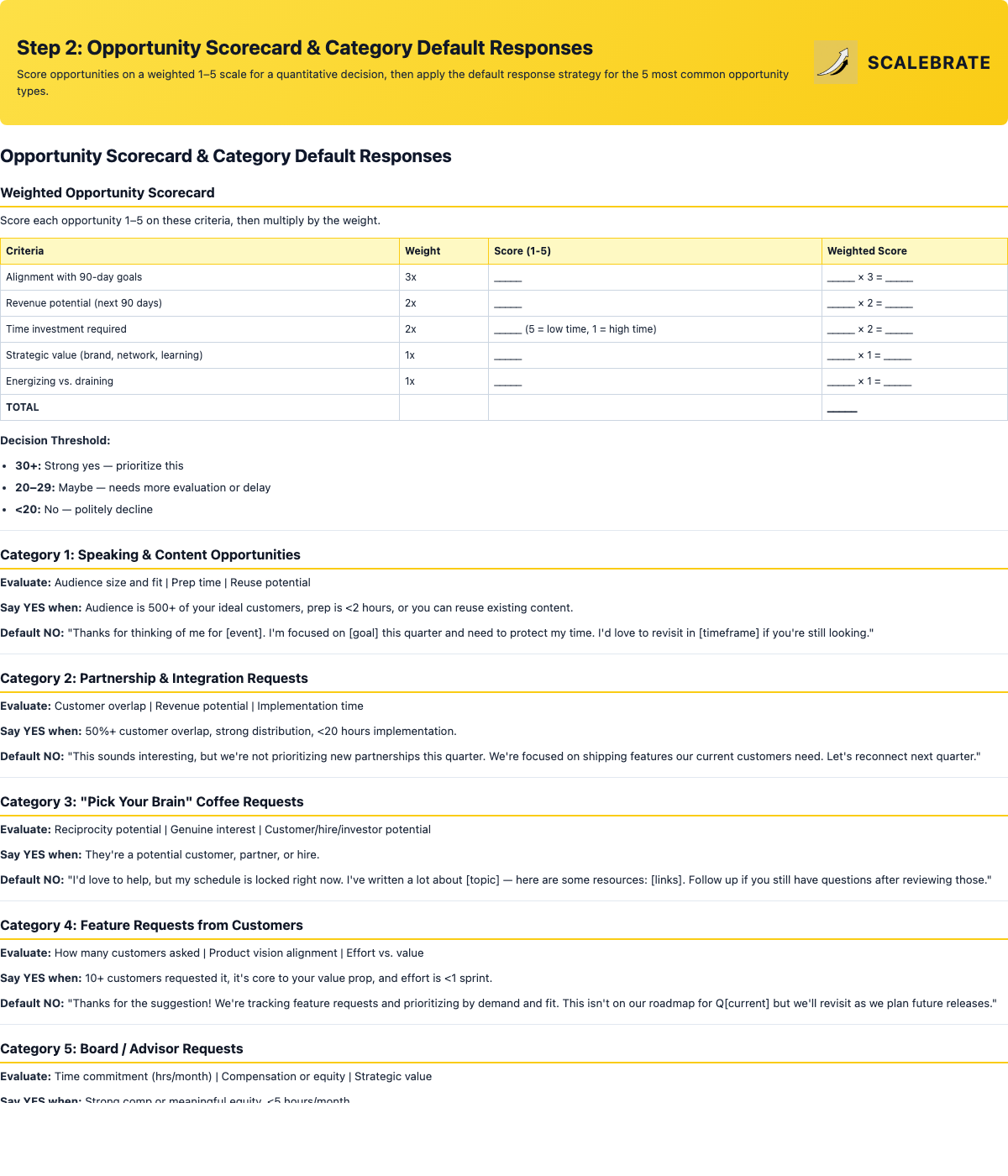The width and height of the screenshot is (1008, 1176).
Task: Click the 'Criteria' column header
Action: tap(200, 251)
